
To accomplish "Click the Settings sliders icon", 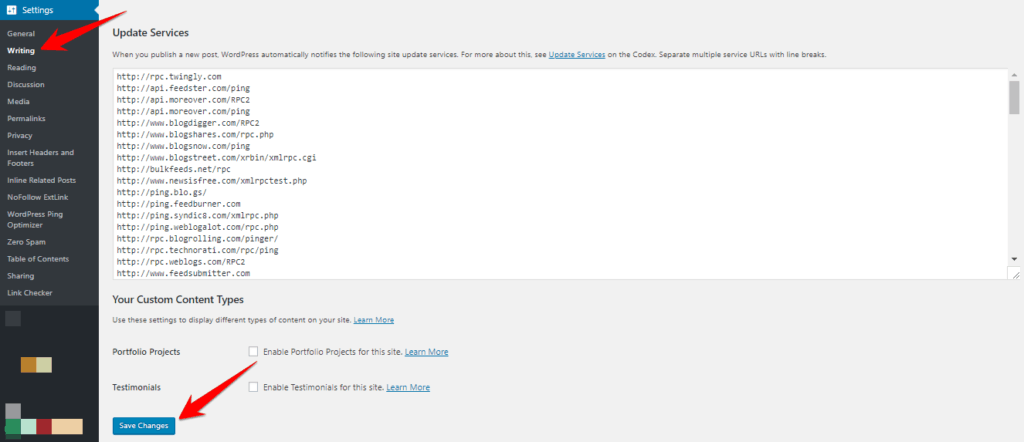I will click(x=11, y=10).
